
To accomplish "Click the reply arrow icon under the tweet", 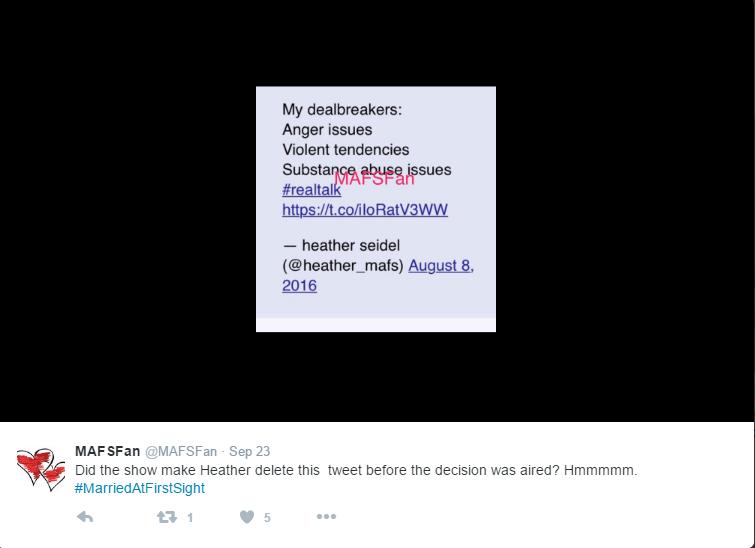I will coord(85,517).
